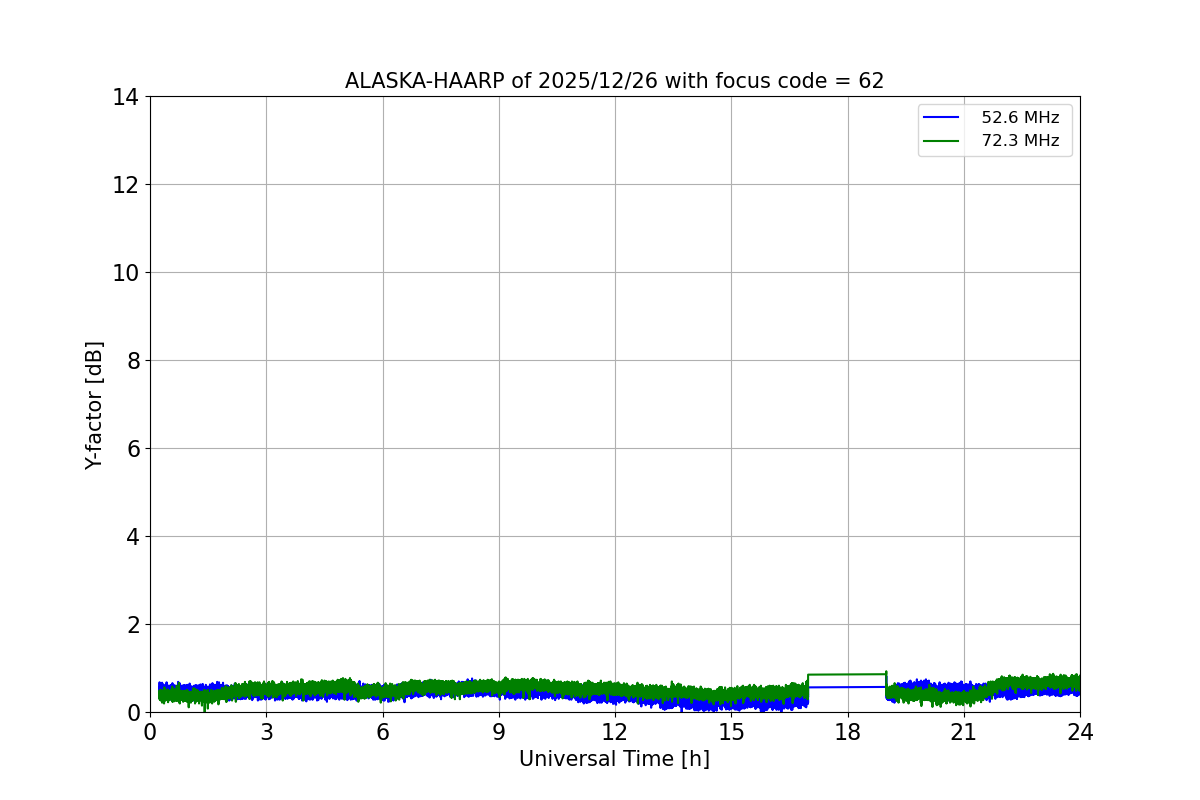Click the 52.6 MHz legend label
The image size is (1200, 800).
(x=1020, y=118)
